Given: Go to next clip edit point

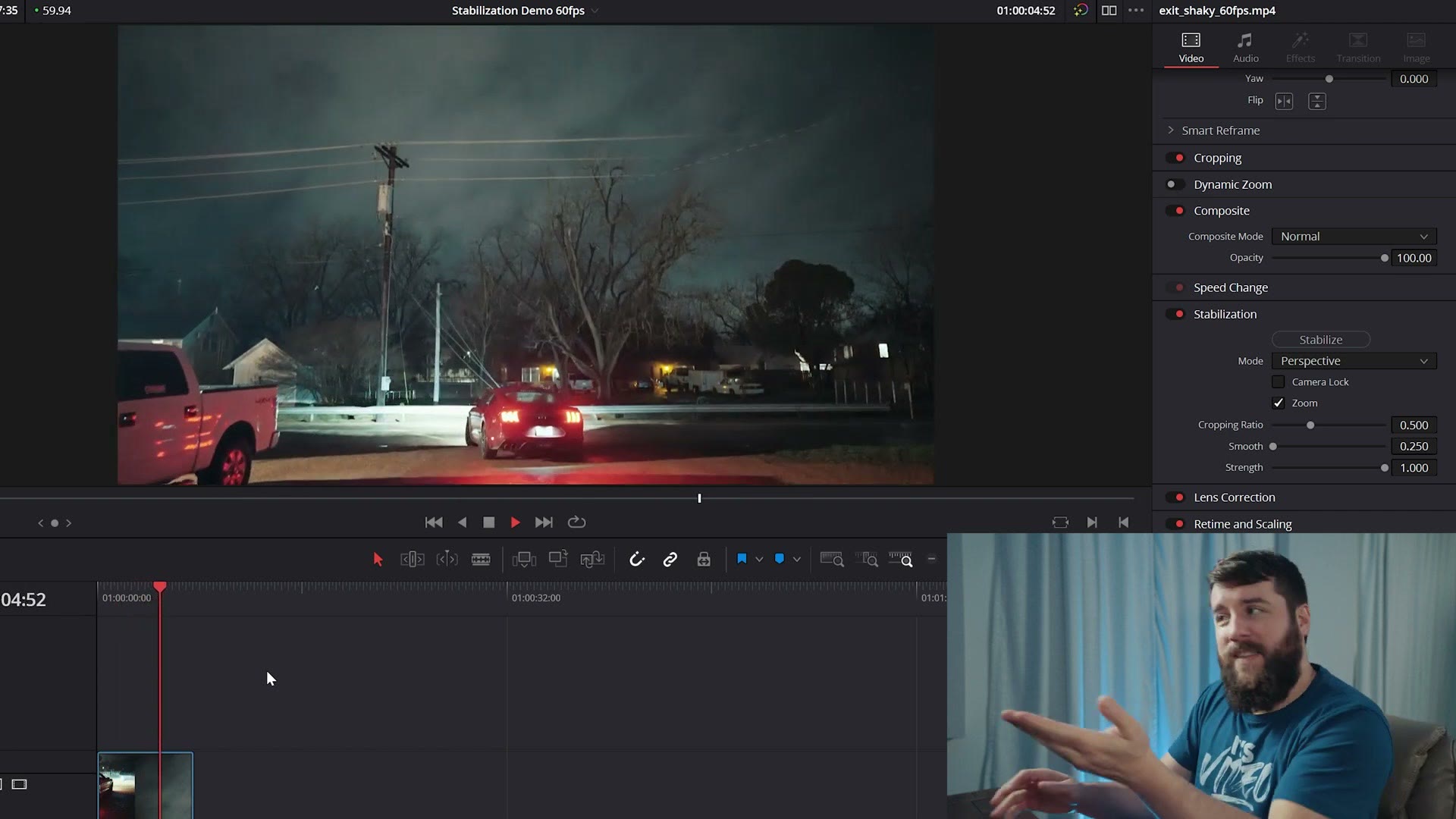Looking at the screenshot, I should point(1092,522).
